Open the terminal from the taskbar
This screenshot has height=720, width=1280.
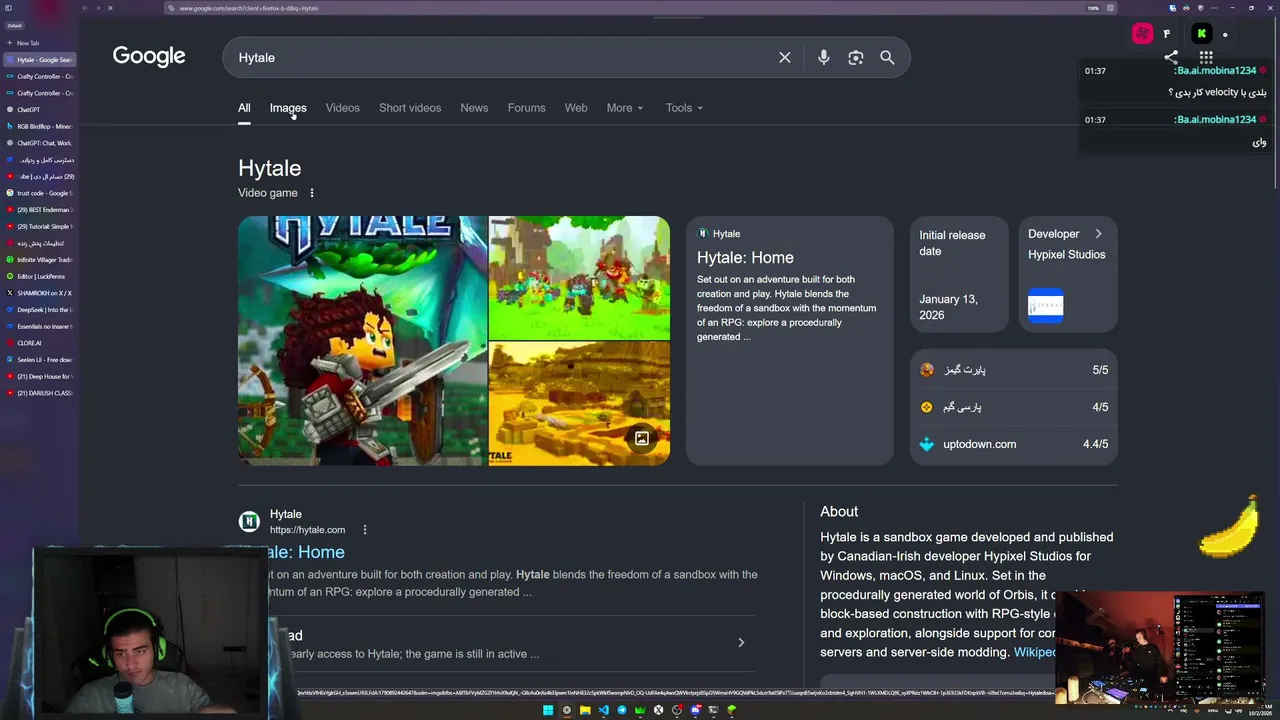click(x=713, y=710)
